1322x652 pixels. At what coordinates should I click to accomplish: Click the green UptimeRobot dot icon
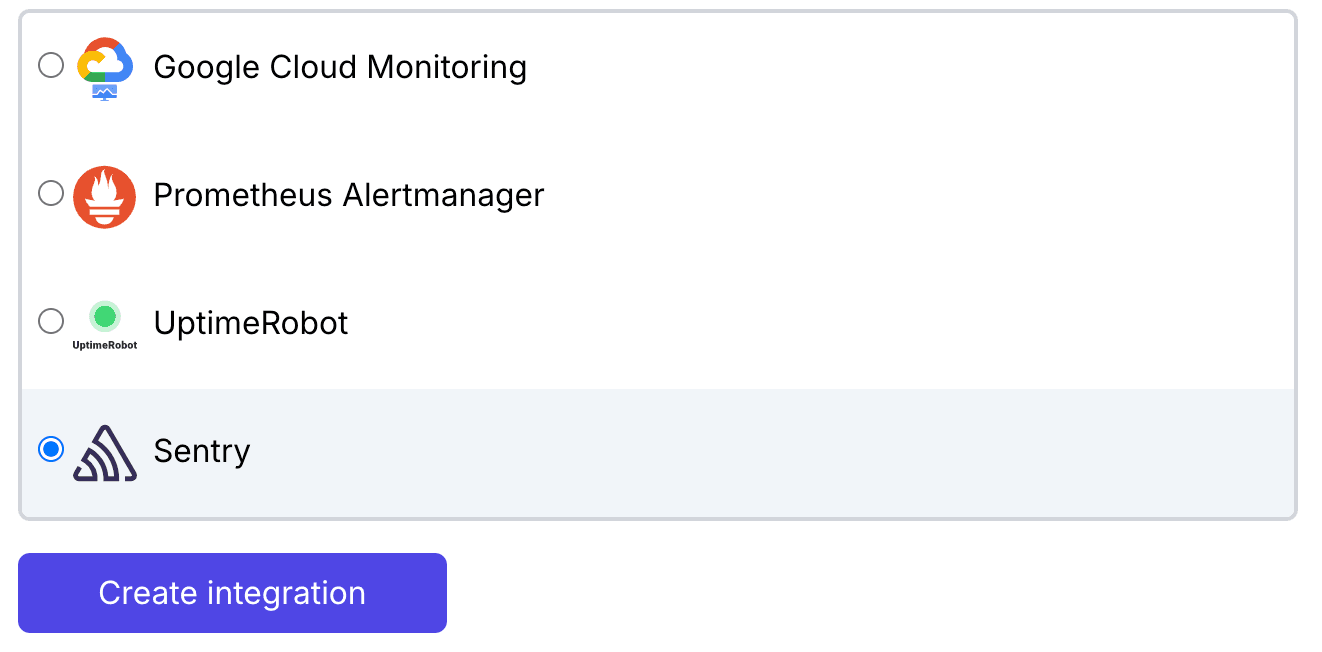(105, 317)
